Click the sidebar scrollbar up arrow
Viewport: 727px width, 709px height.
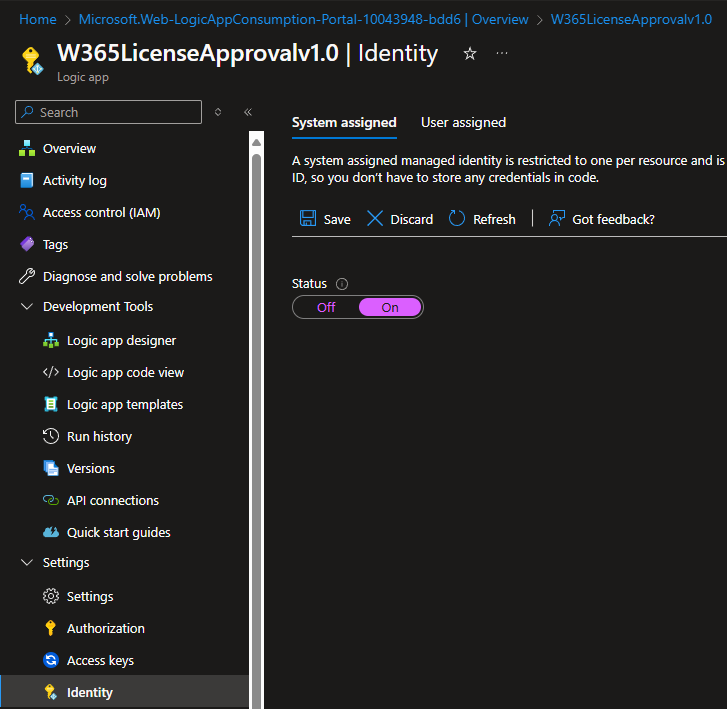click(256, 142)
